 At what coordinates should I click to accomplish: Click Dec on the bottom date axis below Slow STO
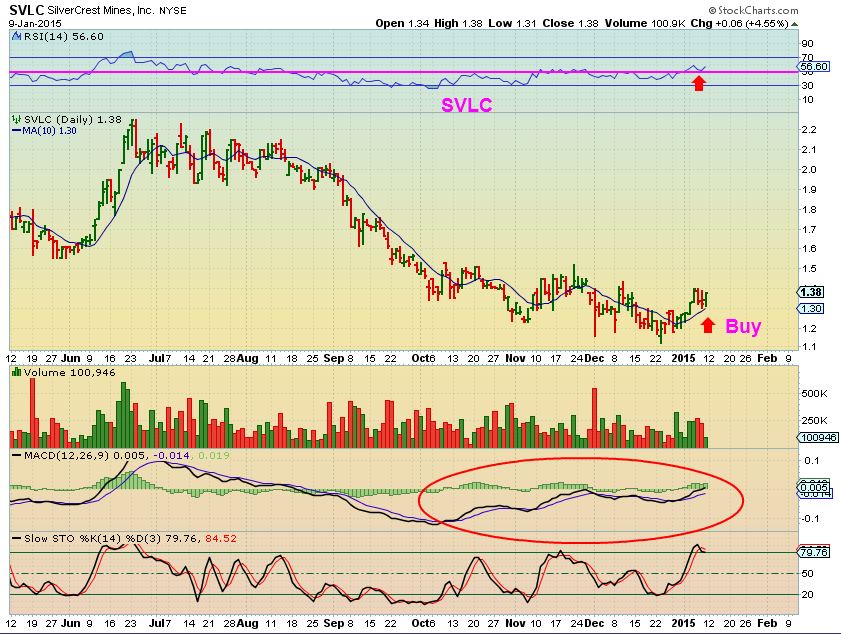(594, 623)
